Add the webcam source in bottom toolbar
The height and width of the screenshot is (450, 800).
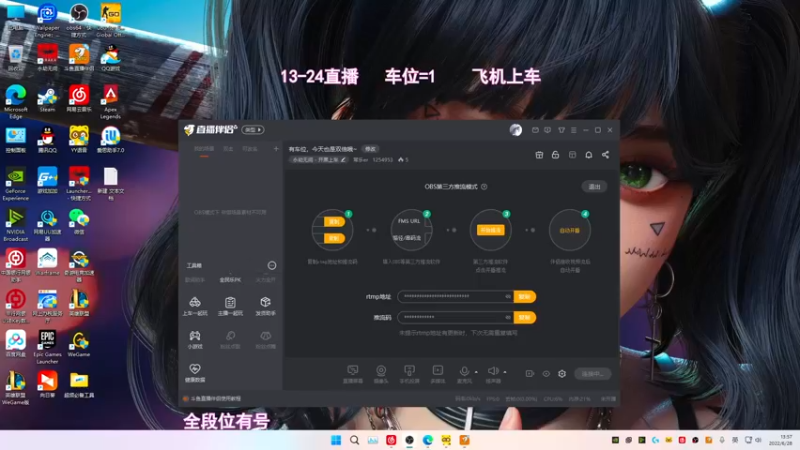click(381, 373)
